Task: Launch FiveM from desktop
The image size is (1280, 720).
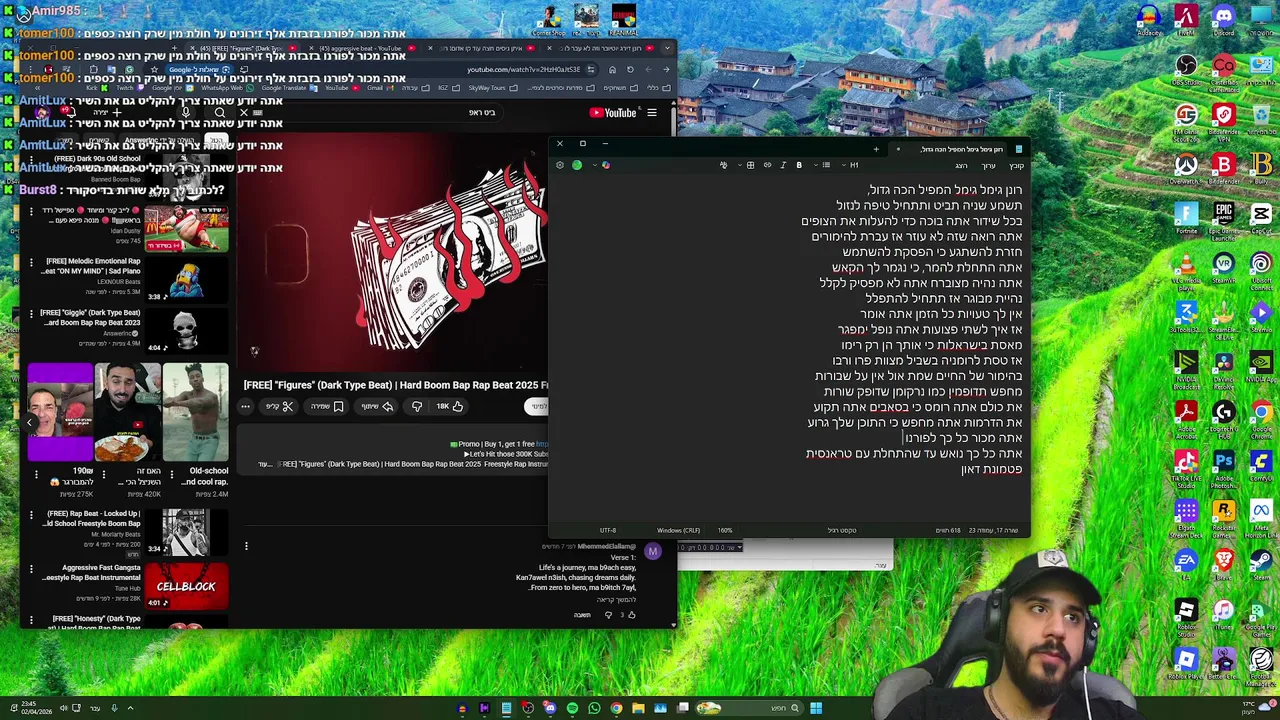Action: point(1186,20)
